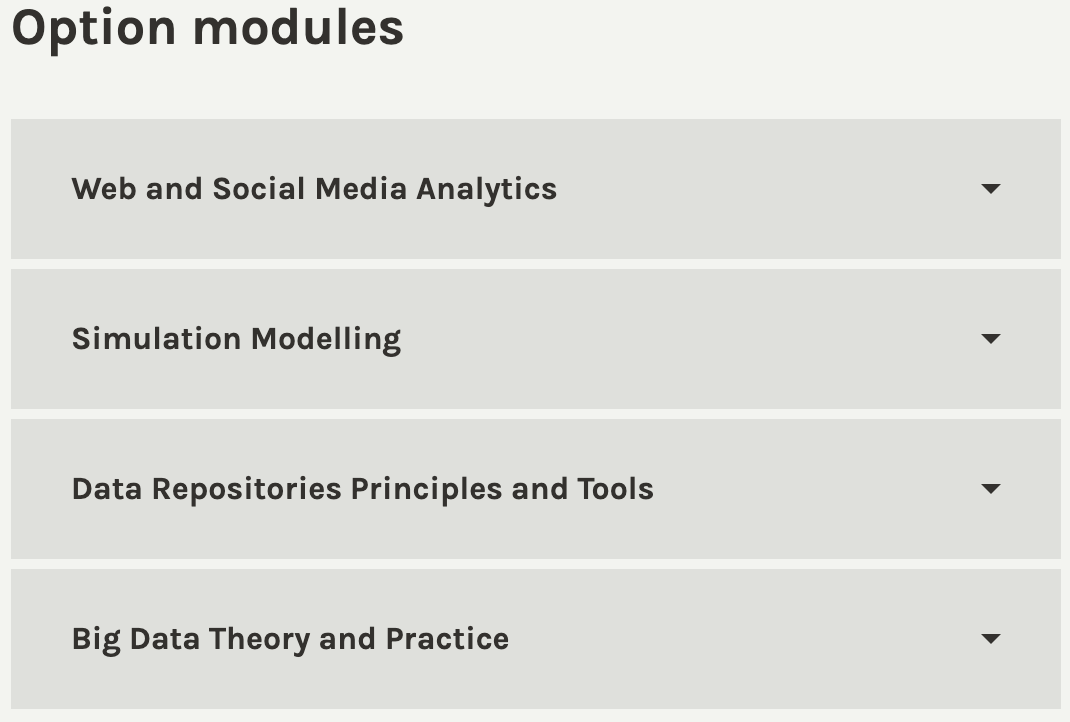Screen dimensions: 1070x722
Task: Expand Big Data Theory and Practice section
Action: click(x=535, y=639)
